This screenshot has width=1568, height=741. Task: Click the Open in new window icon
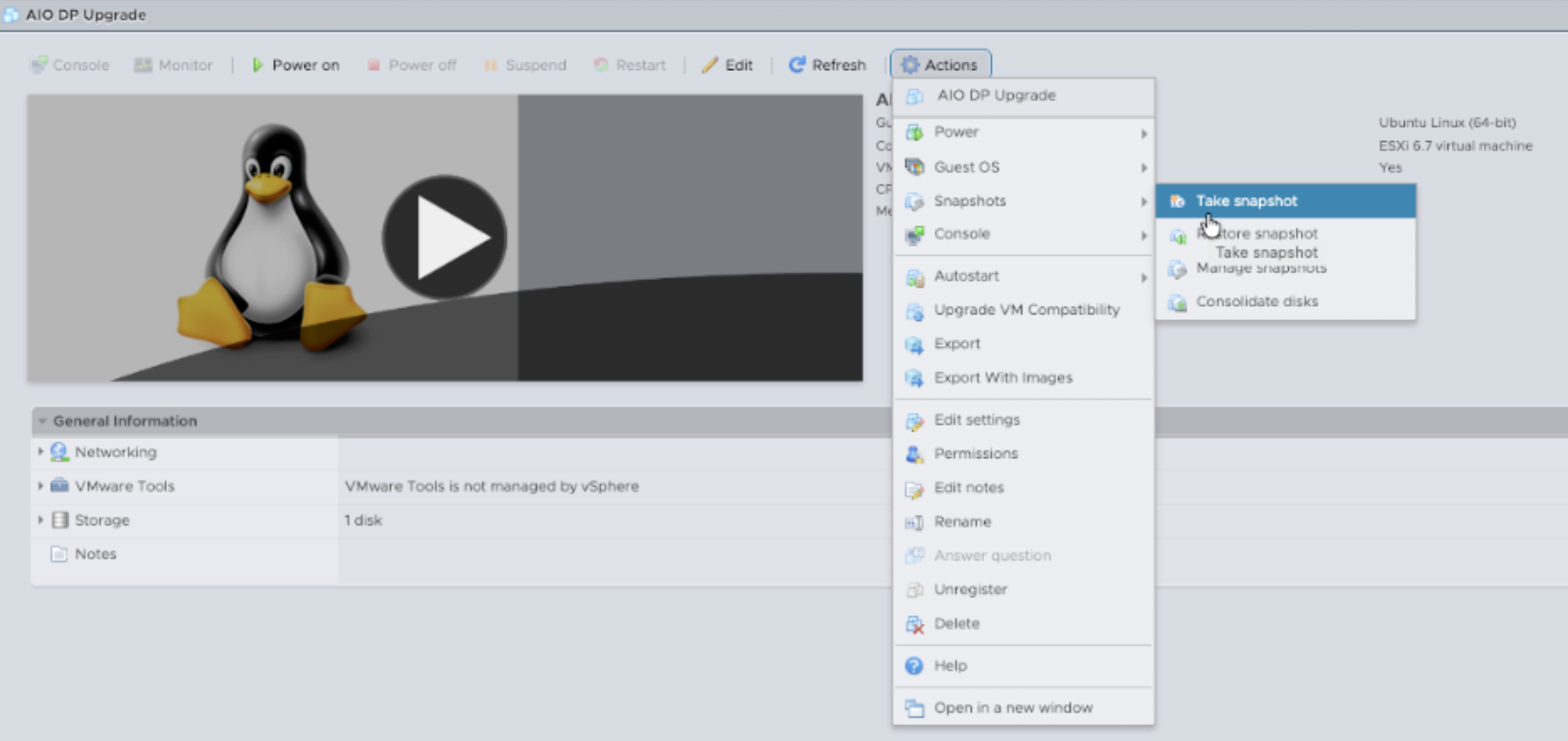pos(914,708)
